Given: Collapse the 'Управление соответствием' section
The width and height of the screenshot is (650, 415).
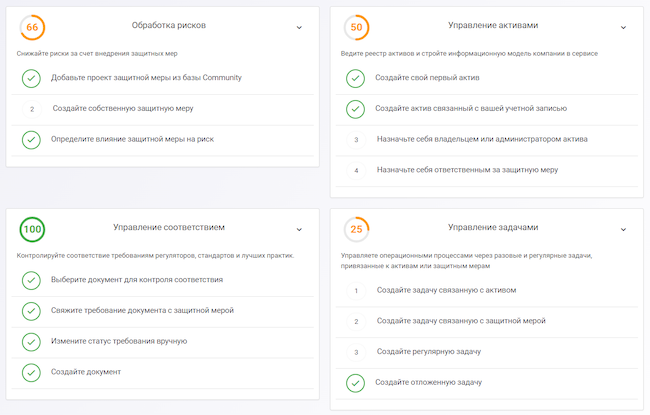Looking at the screenshot, I should pyautogui.click(x=299, y=230).
